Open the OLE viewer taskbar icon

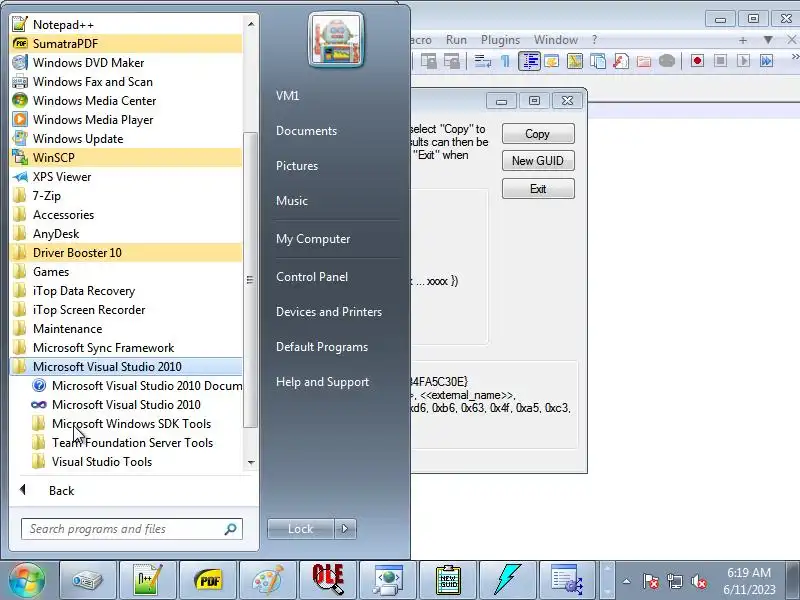[x=328, y=580]
